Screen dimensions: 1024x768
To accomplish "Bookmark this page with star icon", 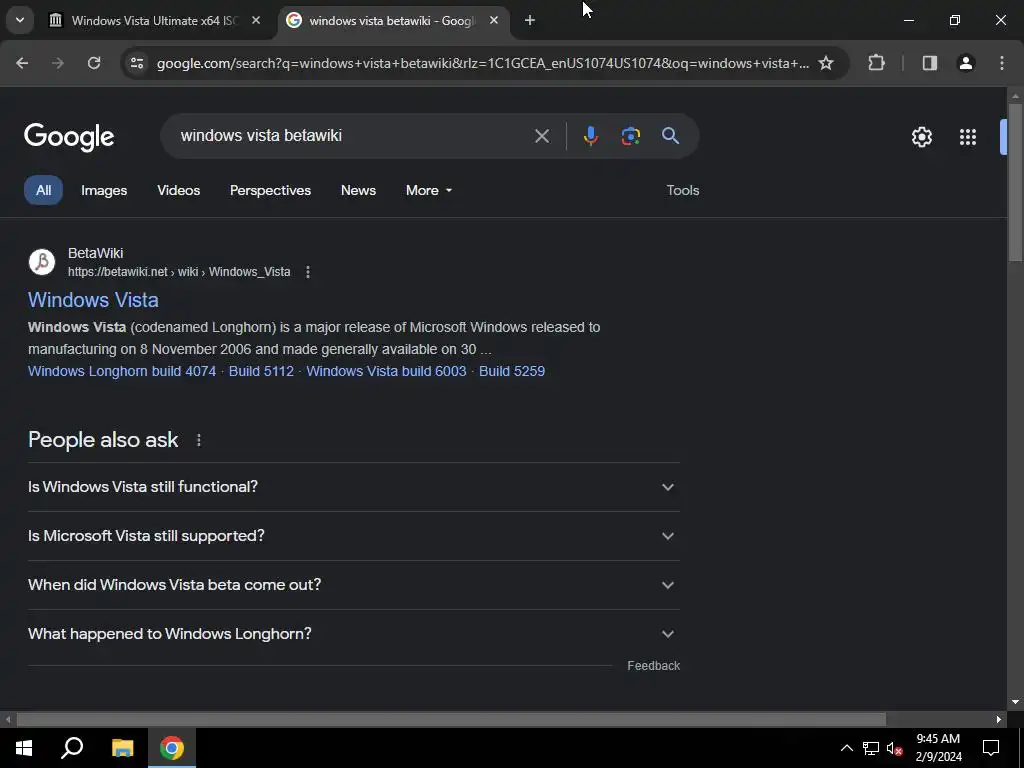I will [826, 63].
